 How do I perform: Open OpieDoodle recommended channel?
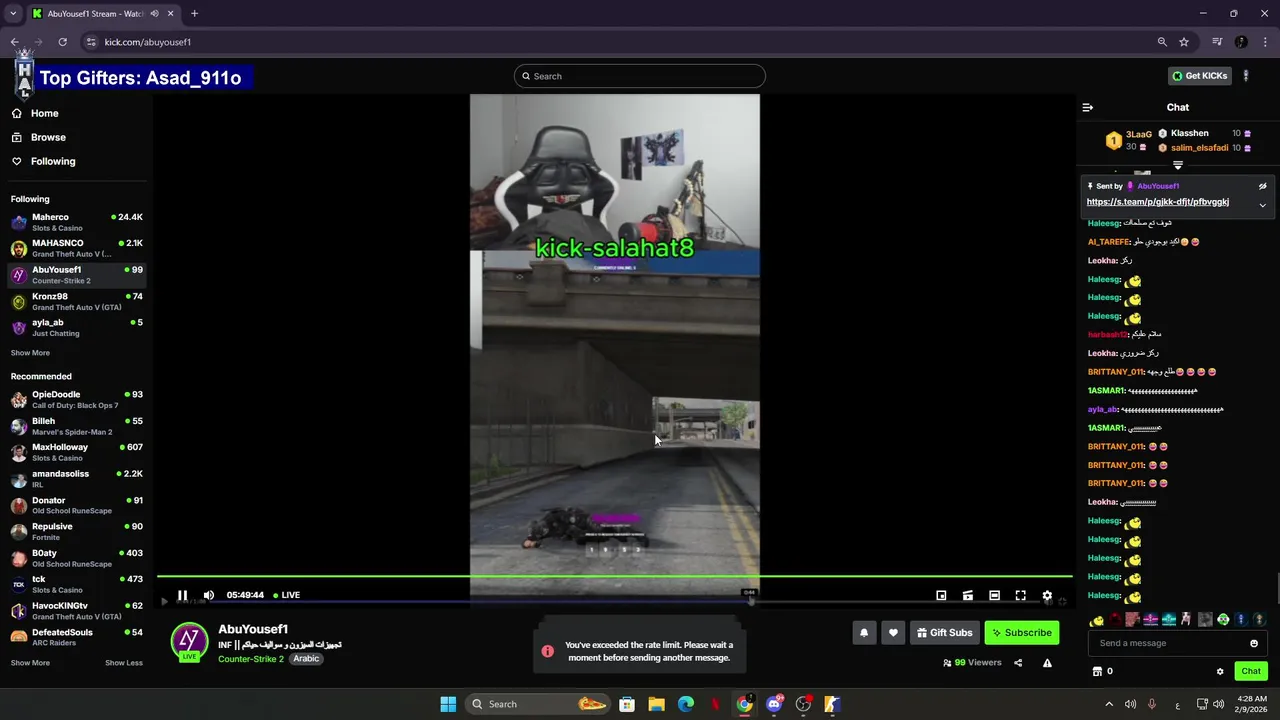pos(76,399)
